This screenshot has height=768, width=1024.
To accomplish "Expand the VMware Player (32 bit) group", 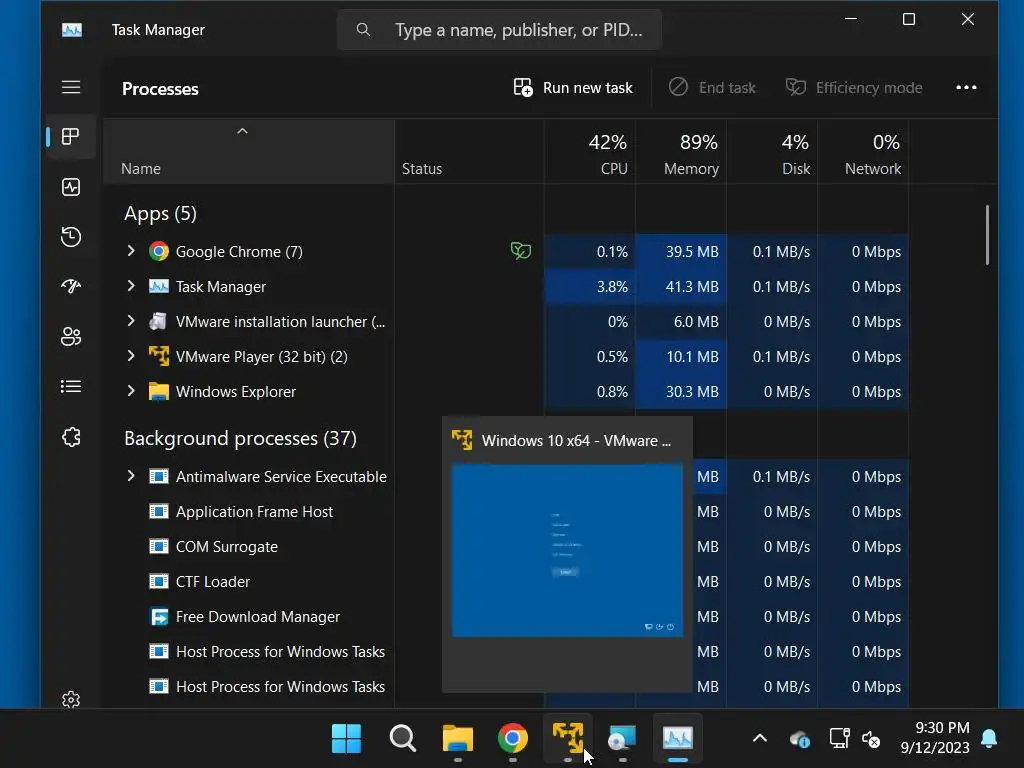I will click(x=131, y=355).
